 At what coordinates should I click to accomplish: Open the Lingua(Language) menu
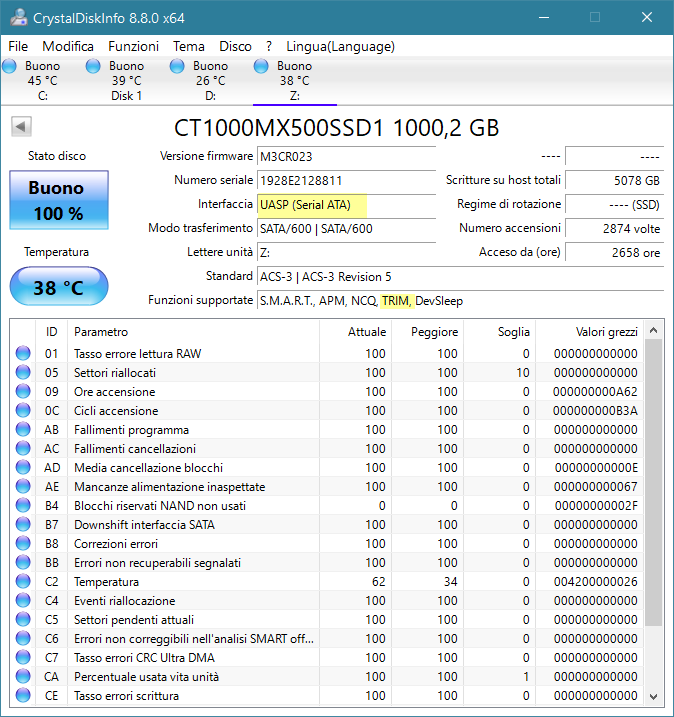[x=340, y=46]
